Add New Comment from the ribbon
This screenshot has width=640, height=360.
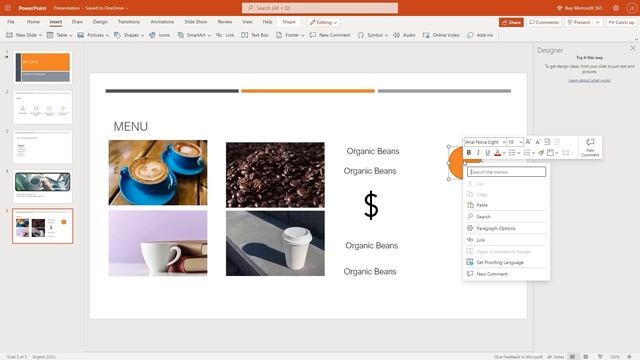pos(330,35)
